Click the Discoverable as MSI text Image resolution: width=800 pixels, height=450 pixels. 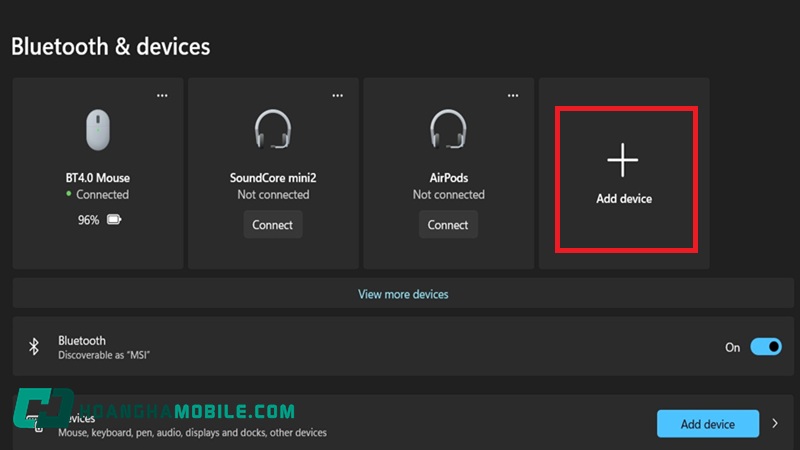coord(104,355)
